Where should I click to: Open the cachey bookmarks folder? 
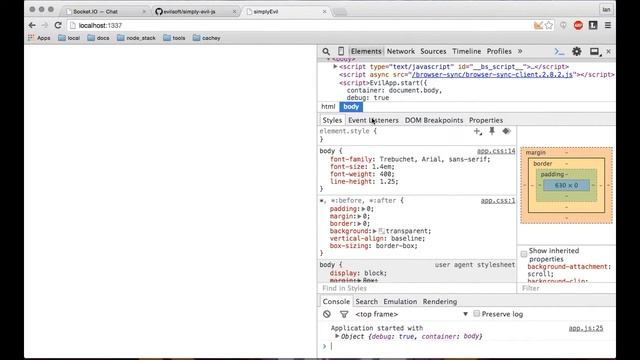(x=207, y=38)
